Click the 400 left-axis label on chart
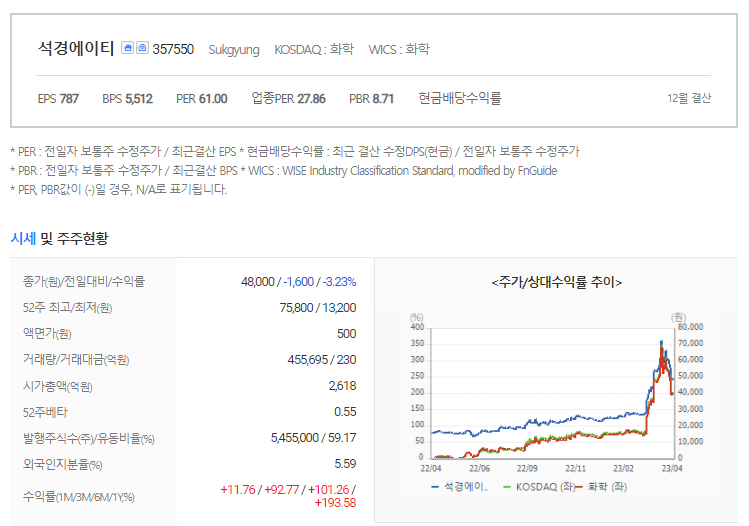Image resolution: width=749 pixels, height=526 pixels. pyautogui.click(x=417, y=327)
